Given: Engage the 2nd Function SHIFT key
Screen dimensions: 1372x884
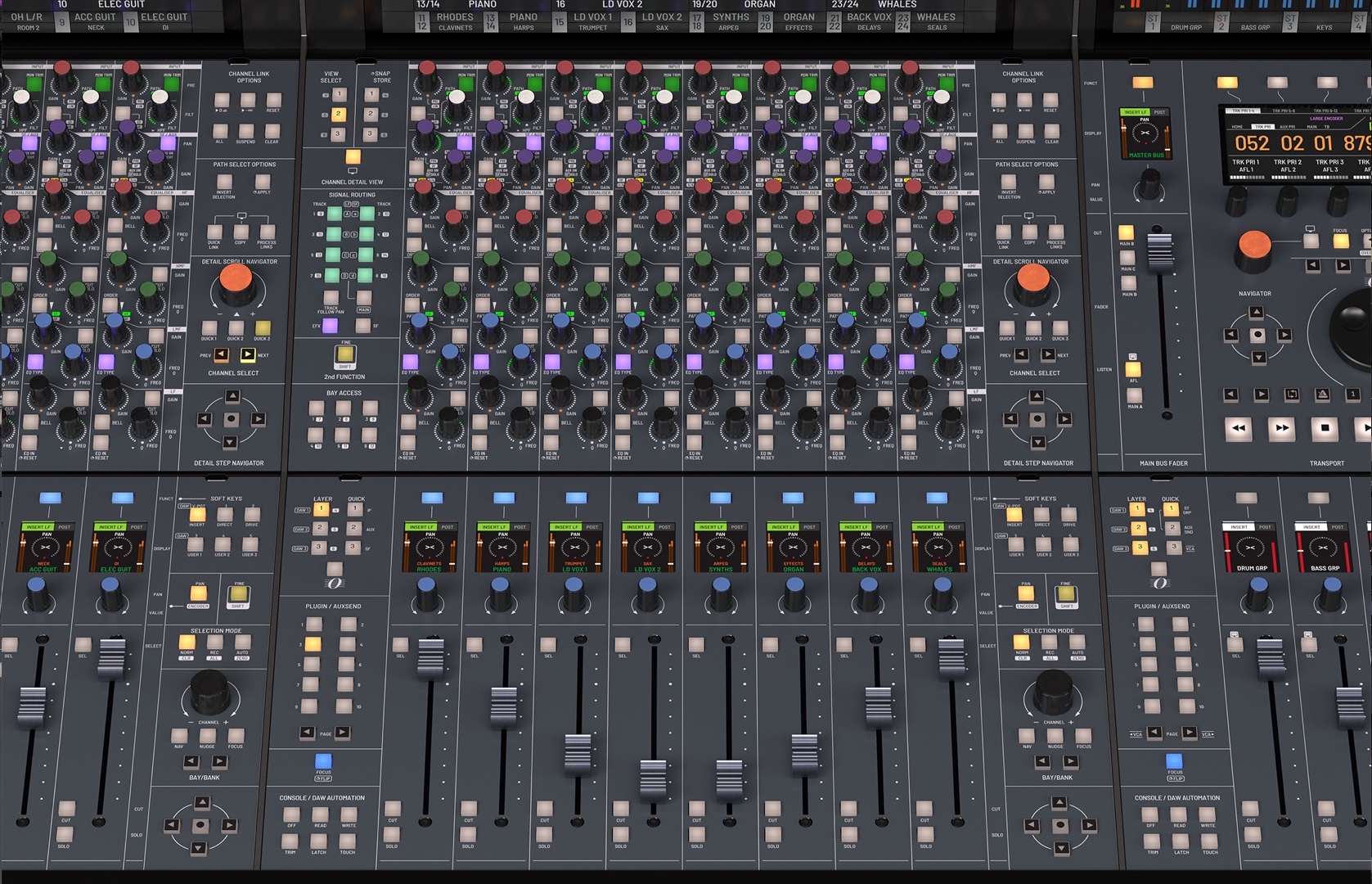Looking at the screenshot, I should (x=346, y=356).
